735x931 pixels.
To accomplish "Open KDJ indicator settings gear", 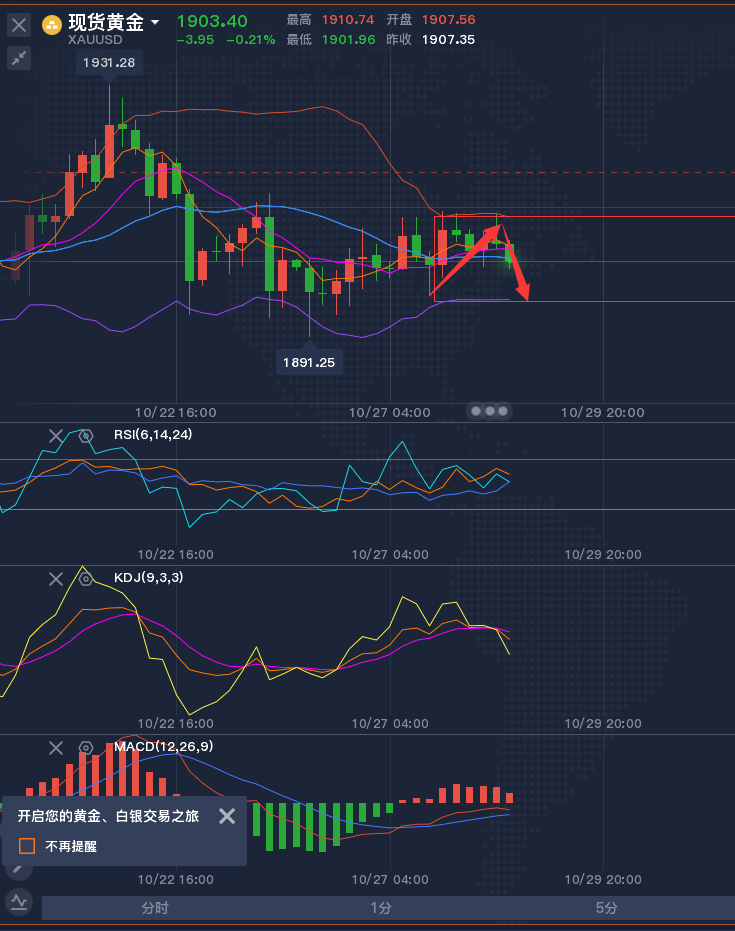I will tap(86, 579).
